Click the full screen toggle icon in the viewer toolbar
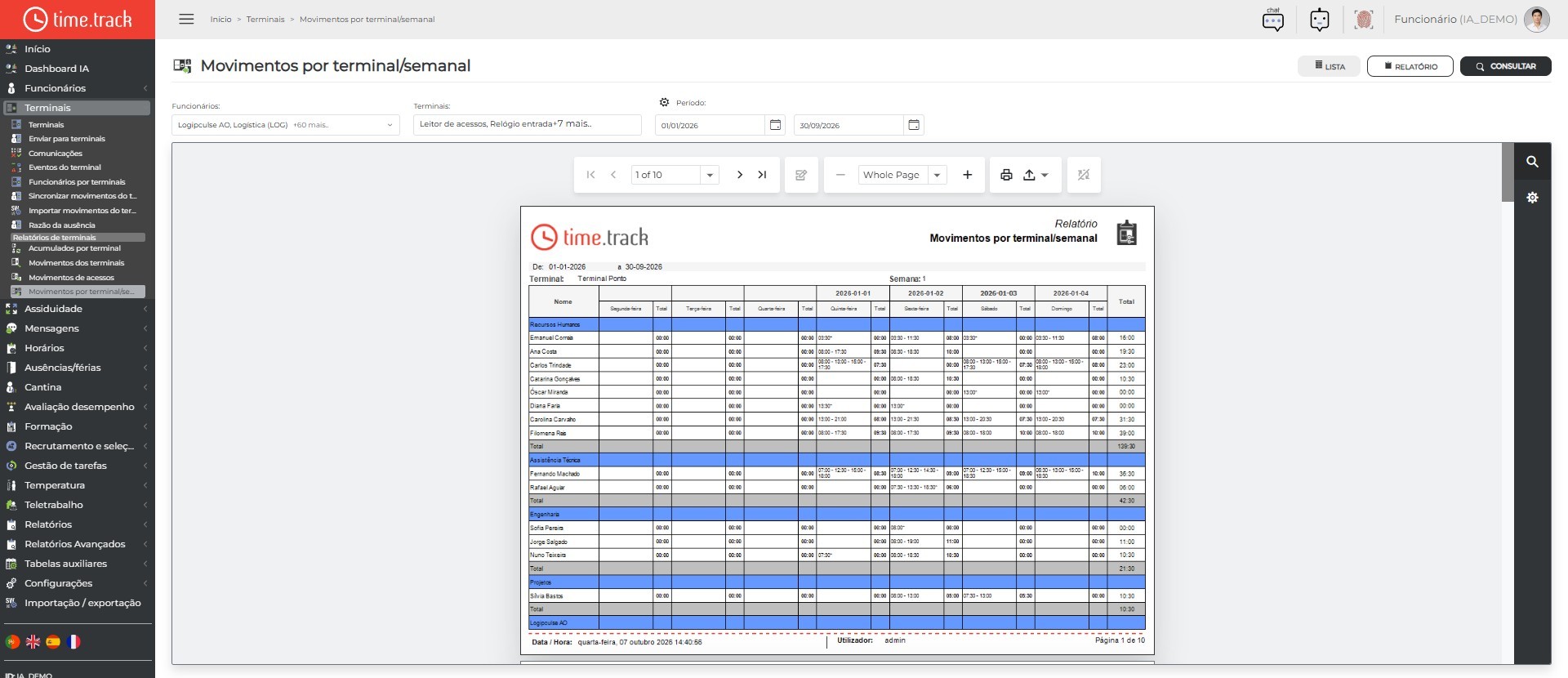The image size is (1568, 678). coord(1084,175)
